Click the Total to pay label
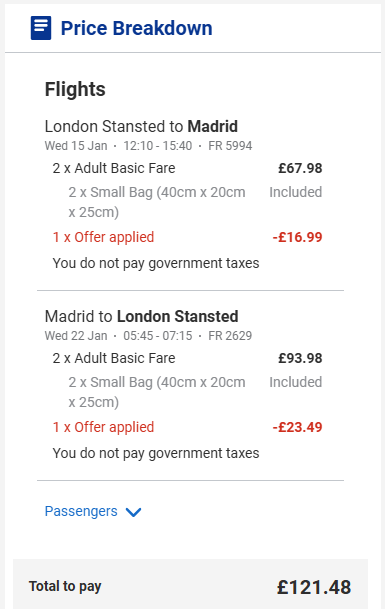The height and width of the screenshot is (609, 385). point(65,586)
